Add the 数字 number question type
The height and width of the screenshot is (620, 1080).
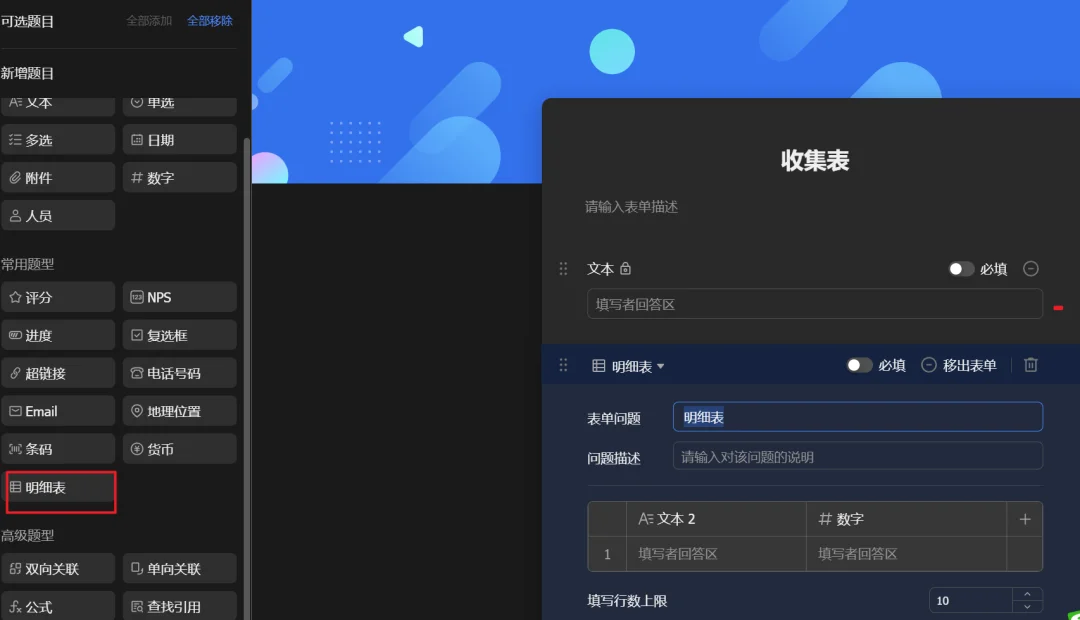tap(180, 178)
